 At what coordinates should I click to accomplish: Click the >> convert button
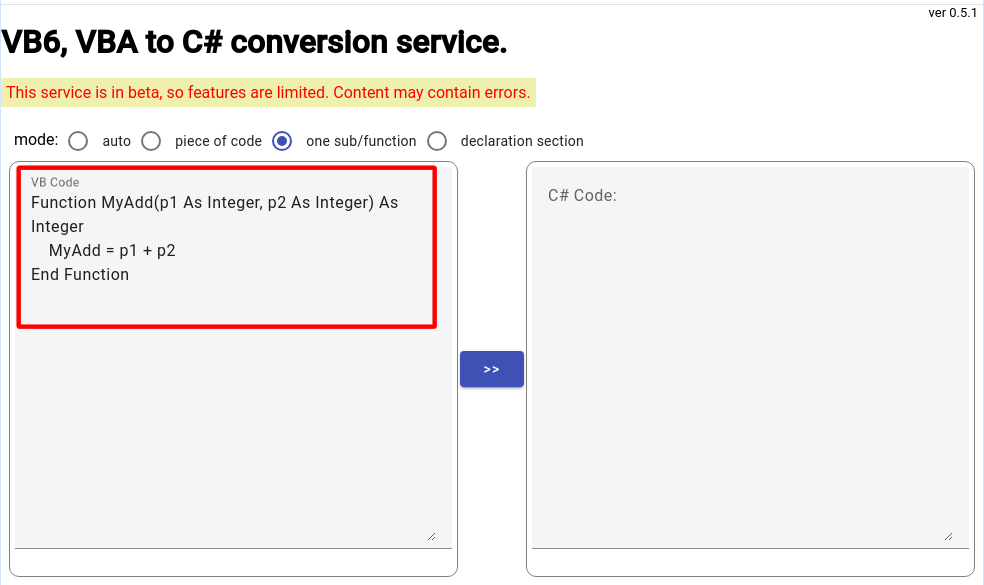(491, 369)
